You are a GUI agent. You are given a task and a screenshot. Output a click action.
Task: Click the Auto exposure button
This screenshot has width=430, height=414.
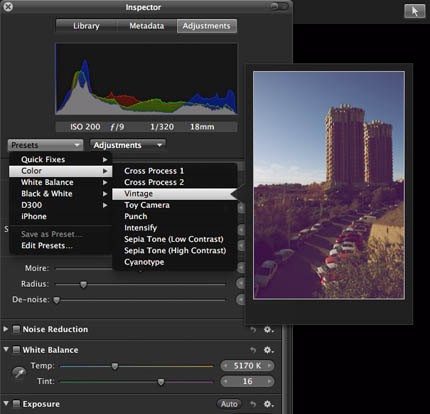click(x=229, y=404)
